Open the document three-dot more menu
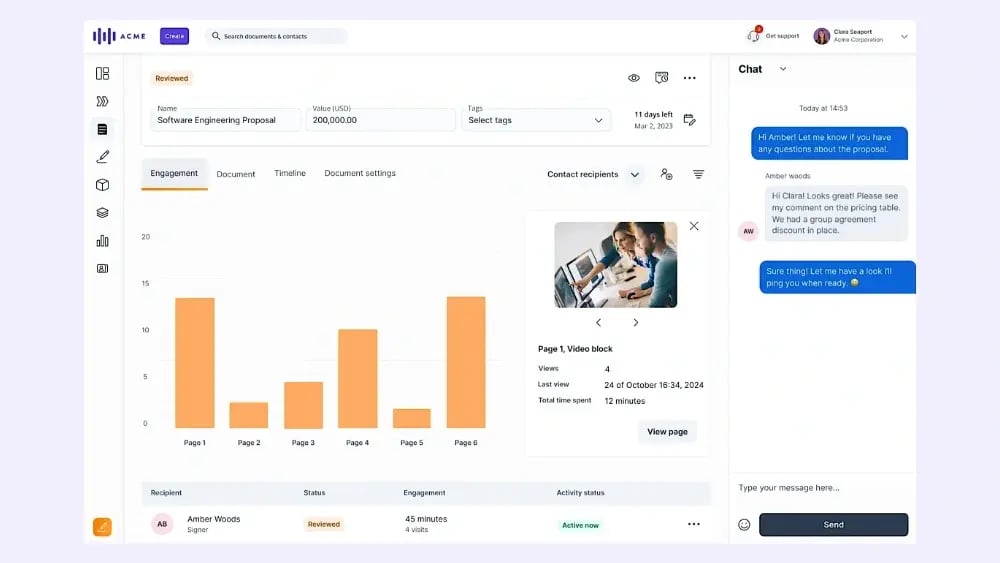This screenshot has height=563, width=1000. click(x=689, y=78)
